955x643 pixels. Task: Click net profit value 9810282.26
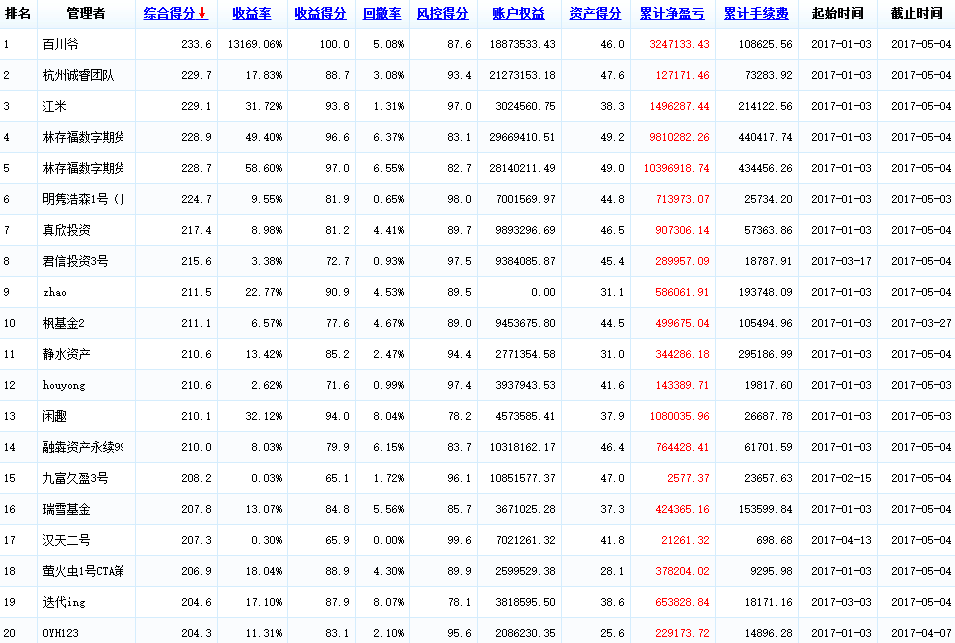pos(679,138)
